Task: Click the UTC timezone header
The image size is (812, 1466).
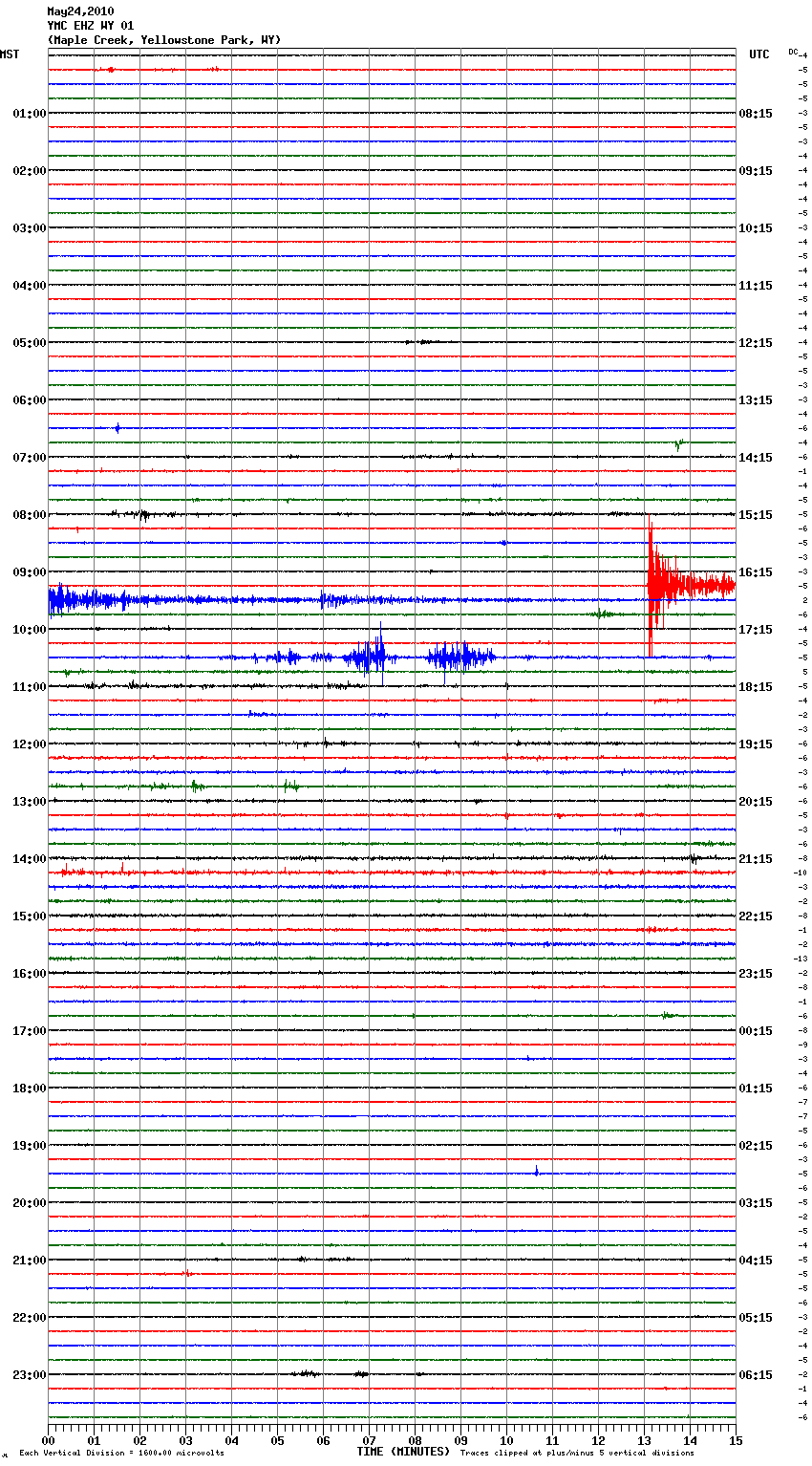Action: 759,54
